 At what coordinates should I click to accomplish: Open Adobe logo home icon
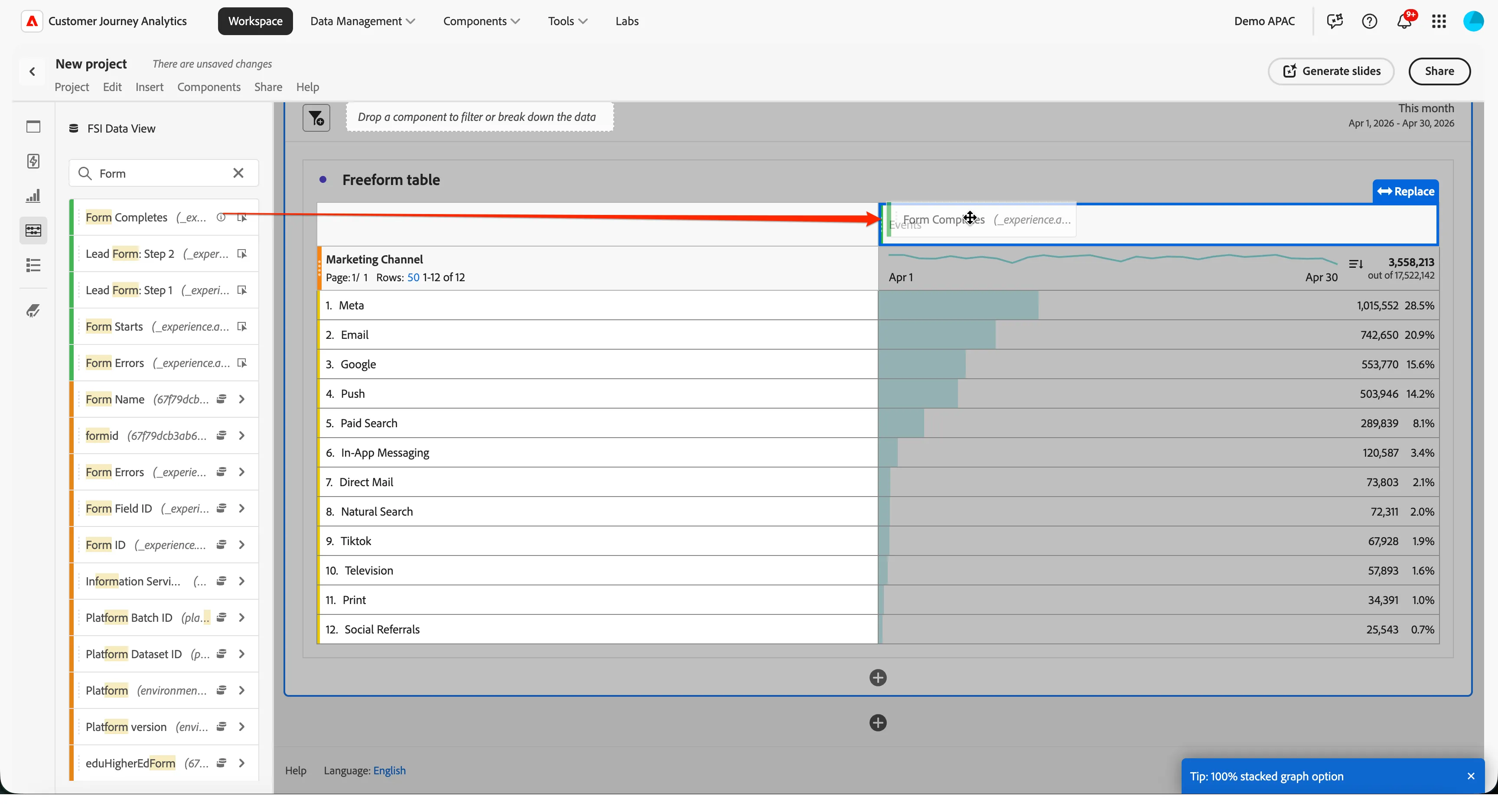coord(32,22)
